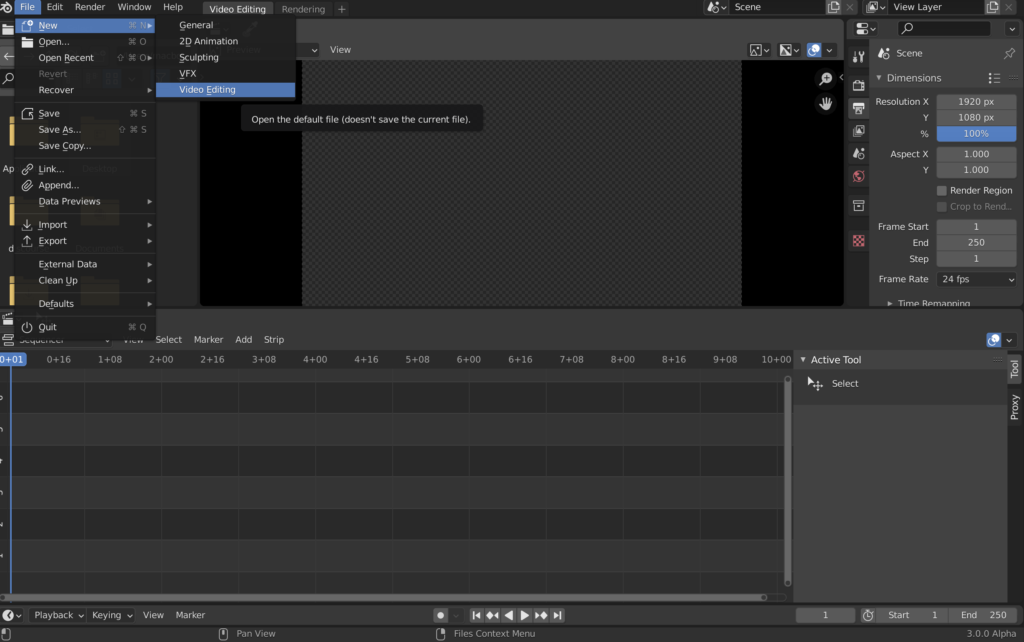Jump to next keyframe
Viewport: 1024px width, 642px height.
541,615
